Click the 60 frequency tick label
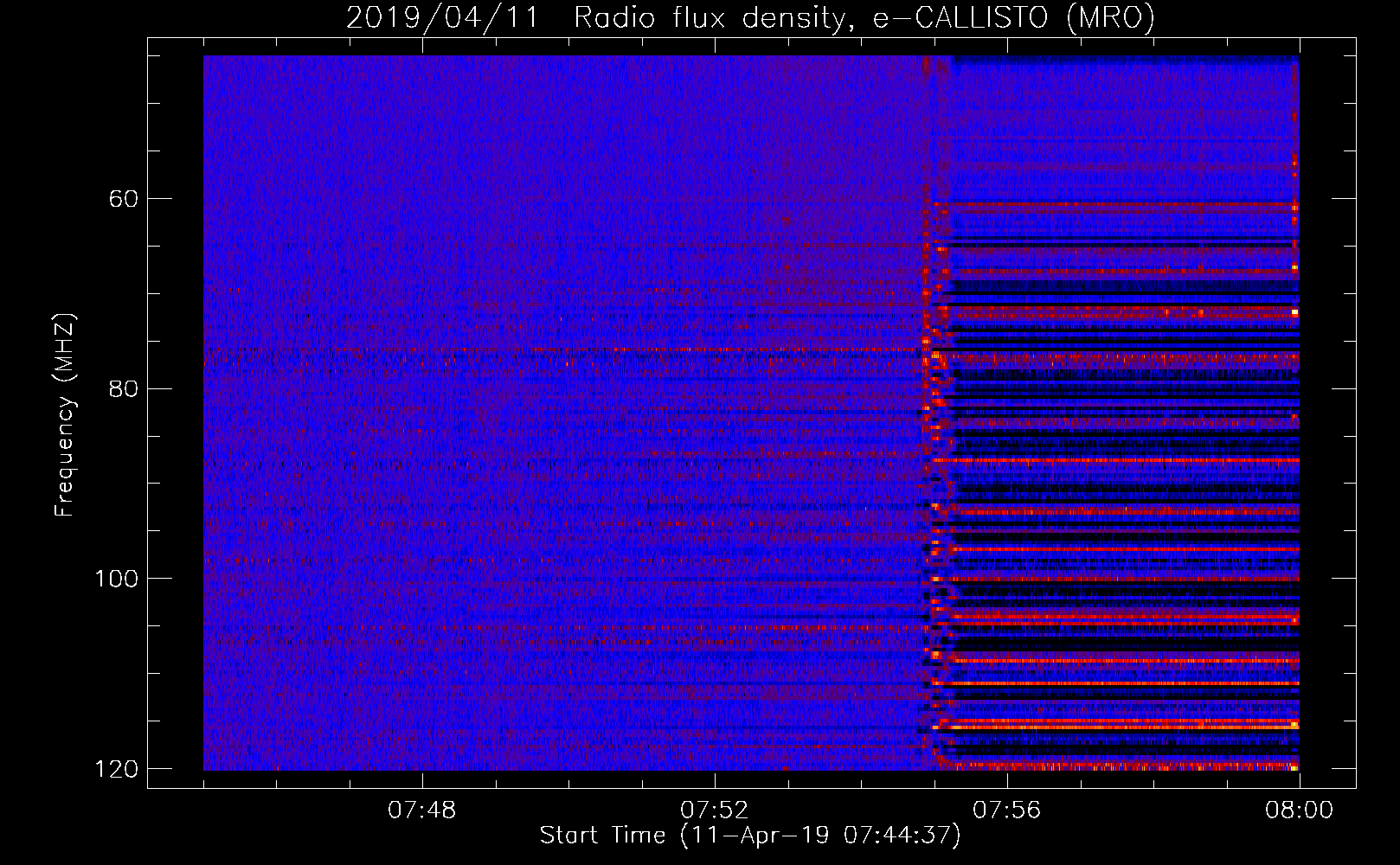The image size is (1400, 865). tap(124, 199)
